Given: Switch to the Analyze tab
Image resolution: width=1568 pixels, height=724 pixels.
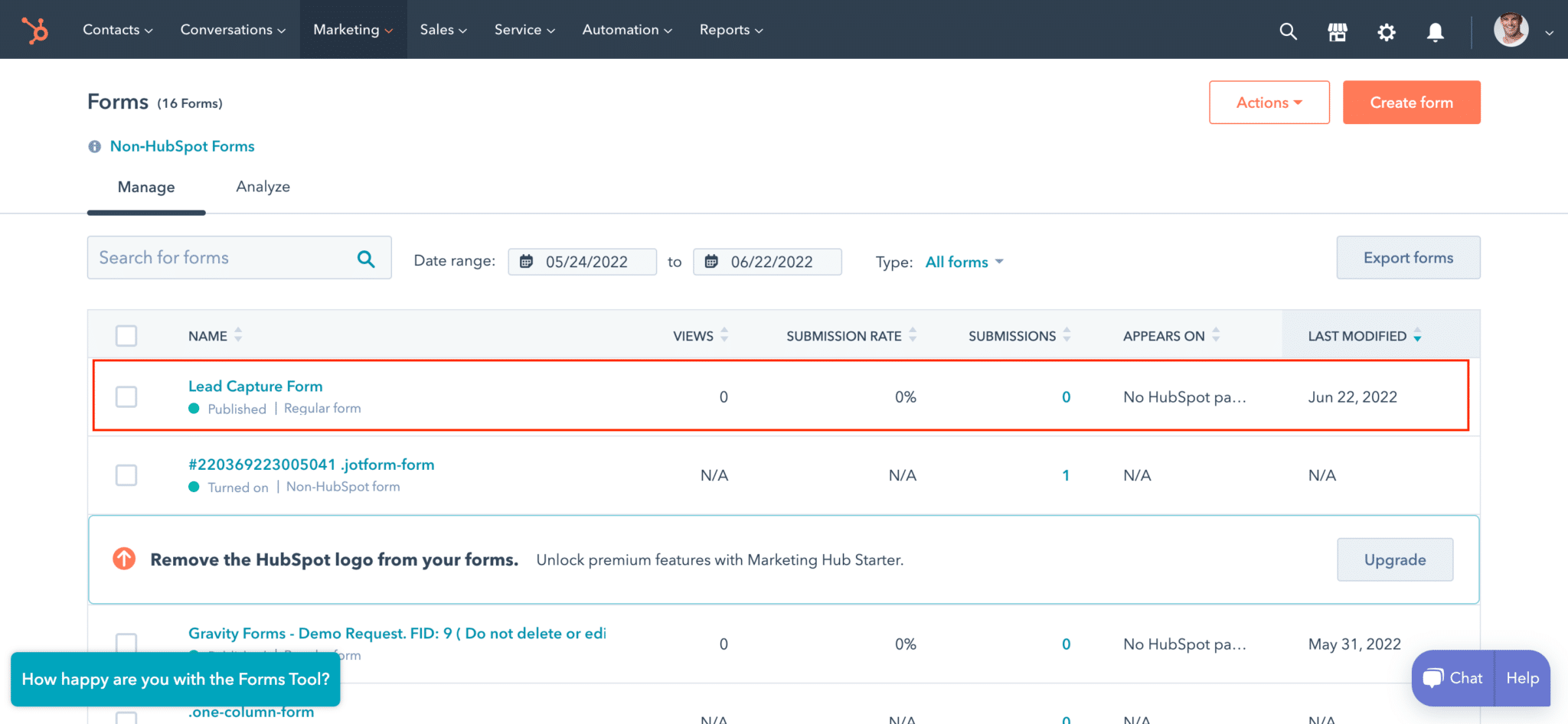Looking at the screenshot, I should coord(263,186).
